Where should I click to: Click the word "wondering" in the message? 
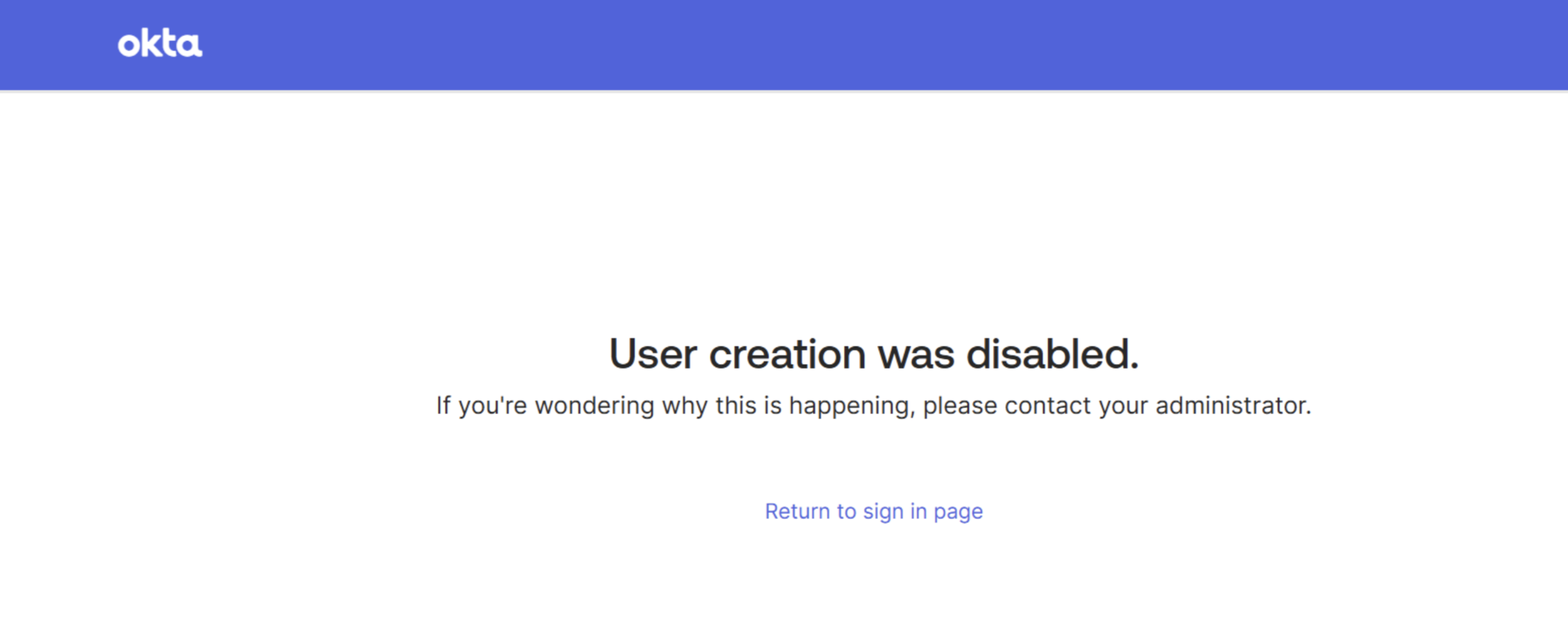click(594, 405)
